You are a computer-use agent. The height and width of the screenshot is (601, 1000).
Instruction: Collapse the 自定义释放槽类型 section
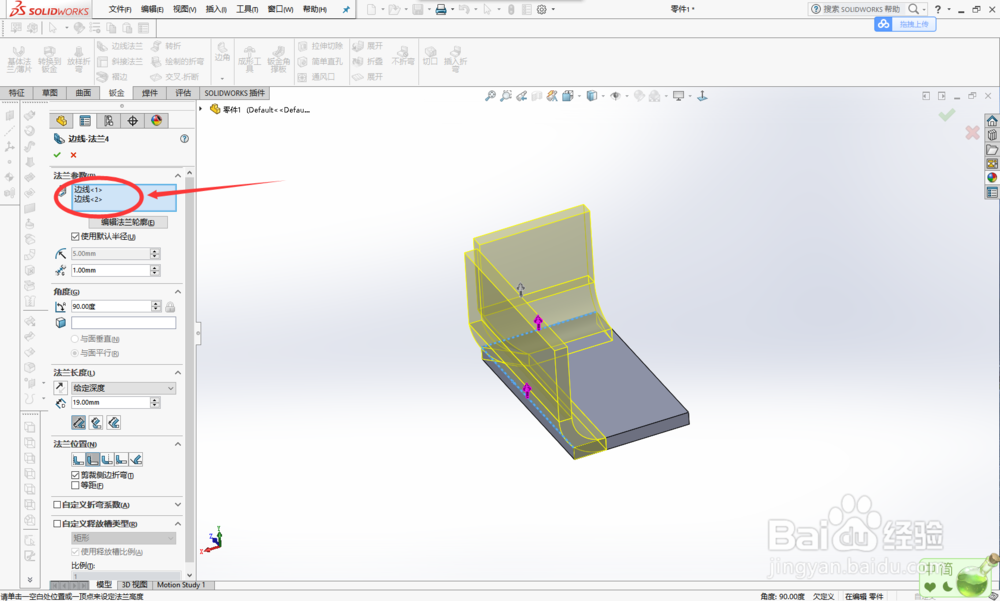178,524
